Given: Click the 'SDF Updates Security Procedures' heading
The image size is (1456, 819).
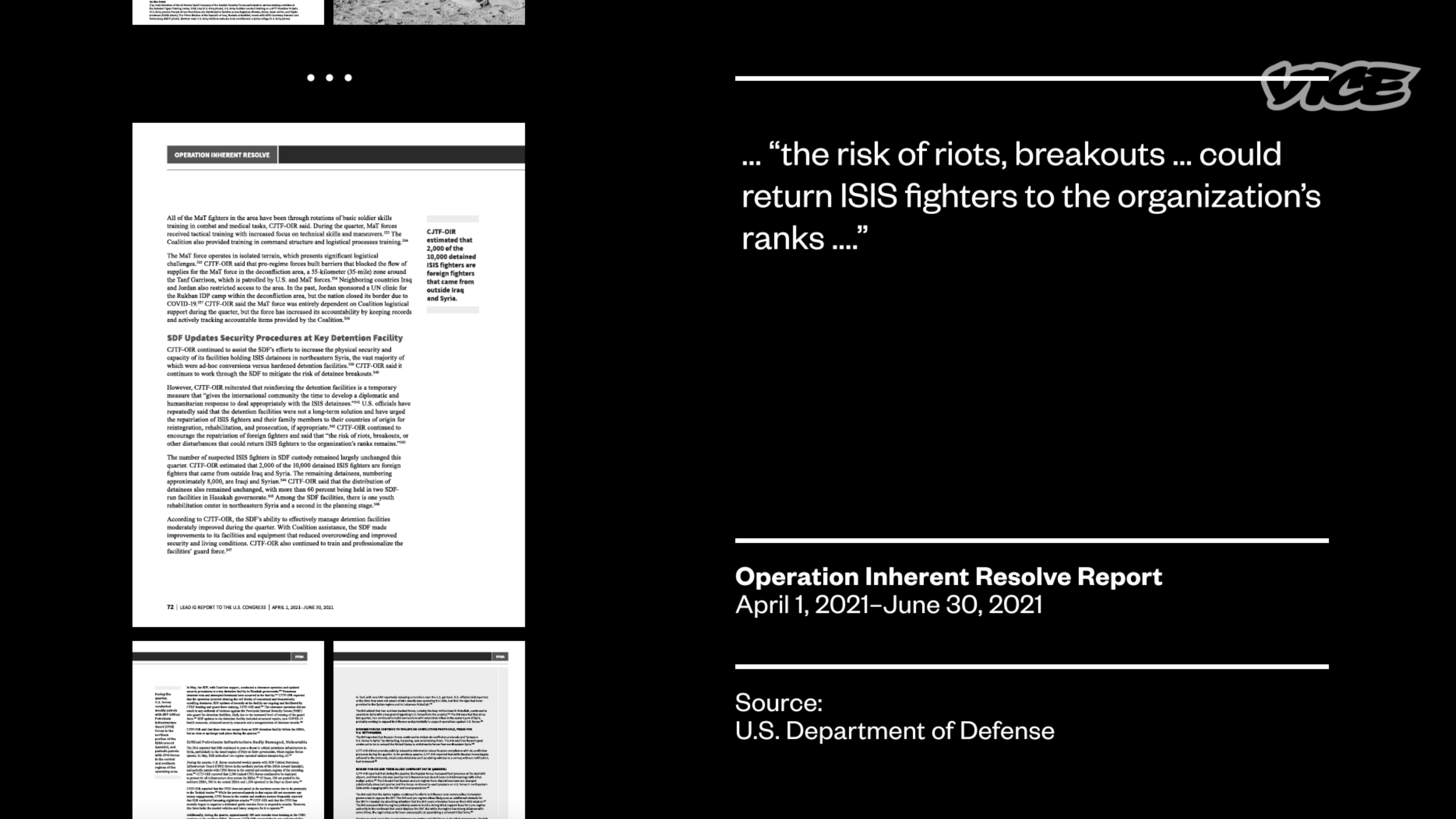Looking at the screenshot, I should (x=284, y=338).
